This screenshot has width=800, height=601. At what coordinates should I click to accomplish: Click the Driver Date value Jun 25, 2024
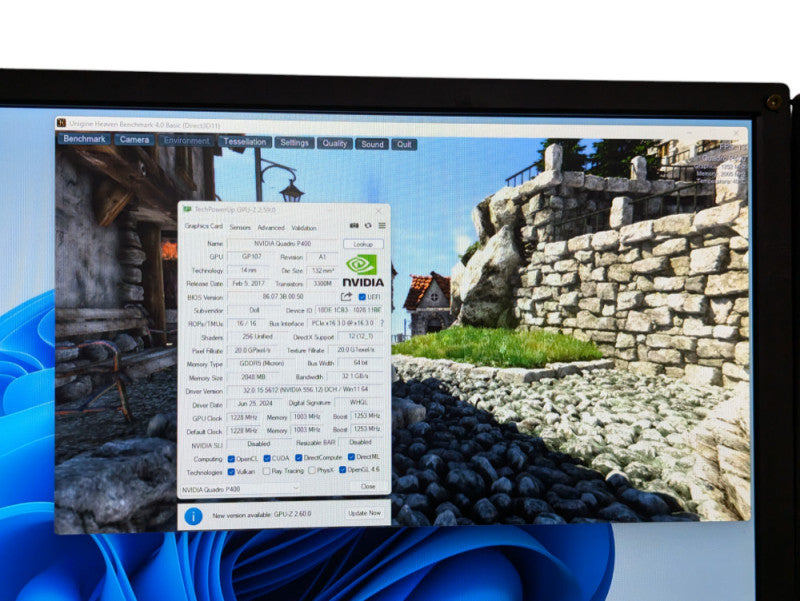pos(255,404)
